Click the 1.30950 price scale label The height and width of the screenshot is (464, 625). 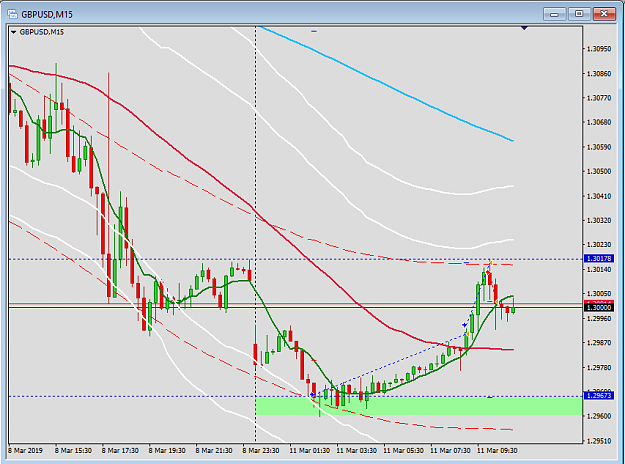point(599,49)
